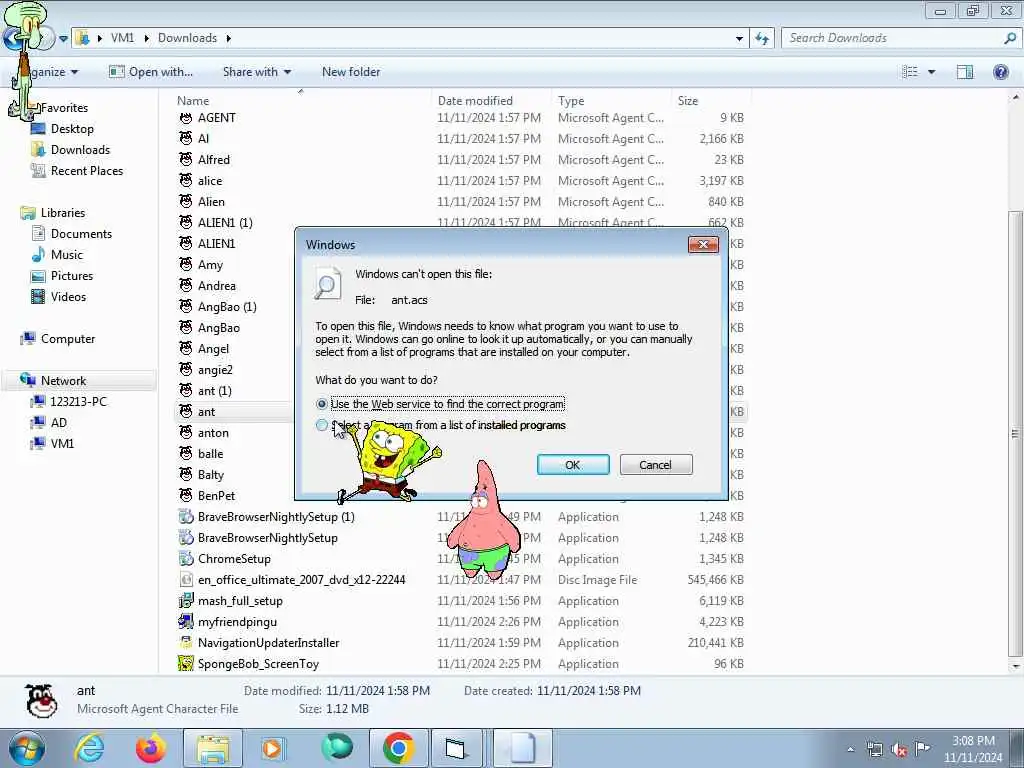Select the 'ALIEN1 (1)' file name
This screenshot has width=1024, height=768.
[225, 223]
